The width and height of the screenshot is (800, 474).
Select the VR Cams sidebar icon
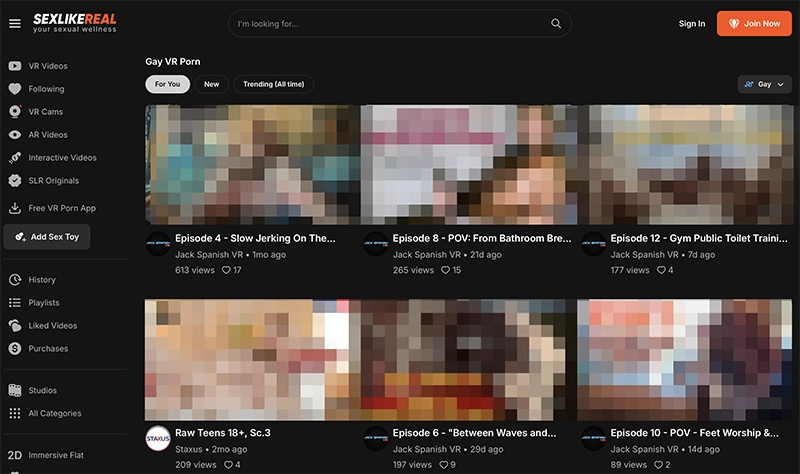(15, 112)
